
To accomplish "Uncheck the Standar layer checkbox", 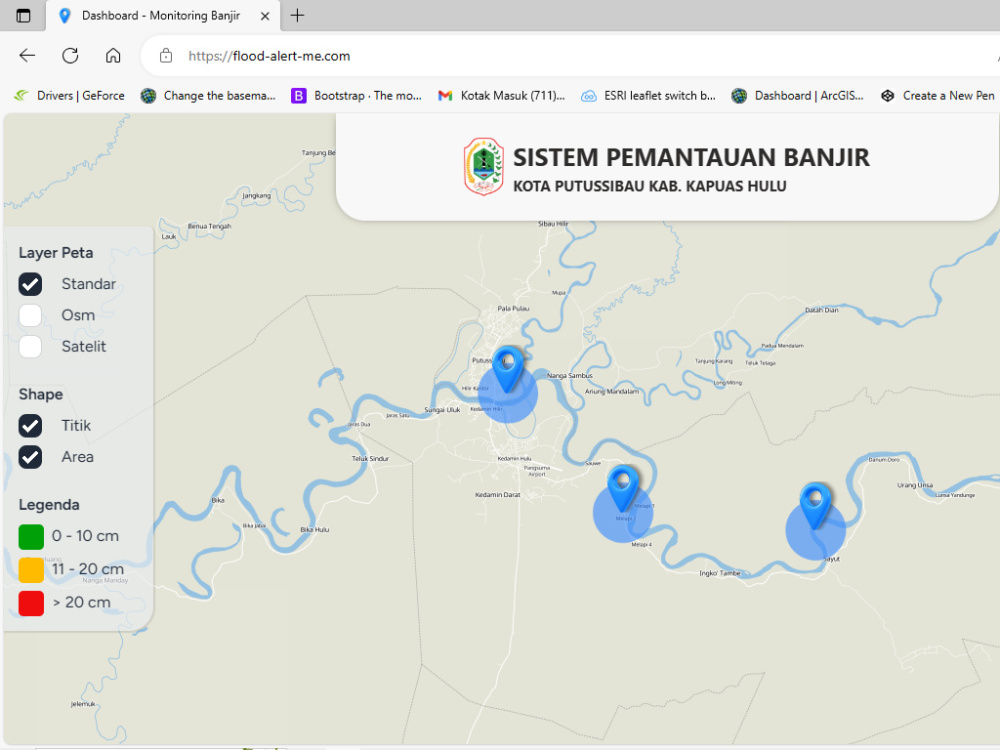I will [x=30, y=284].
